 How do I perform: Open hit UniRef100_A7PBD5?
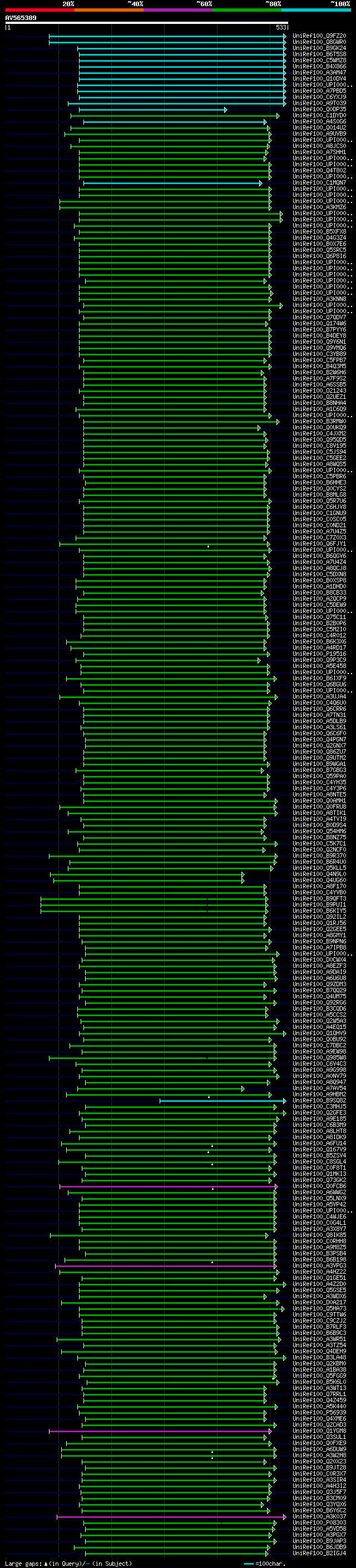coord(319,91)
